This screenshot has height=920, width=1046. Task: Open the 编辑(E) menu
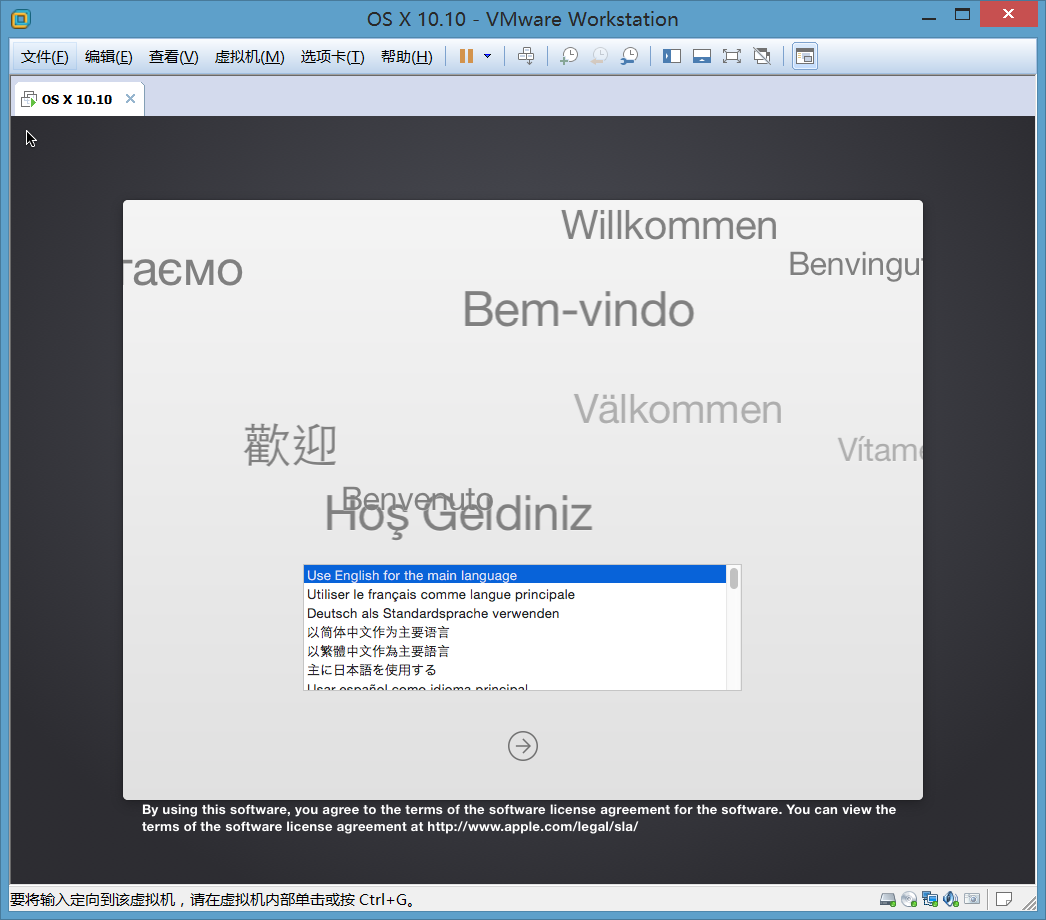[x=109, y=57]
